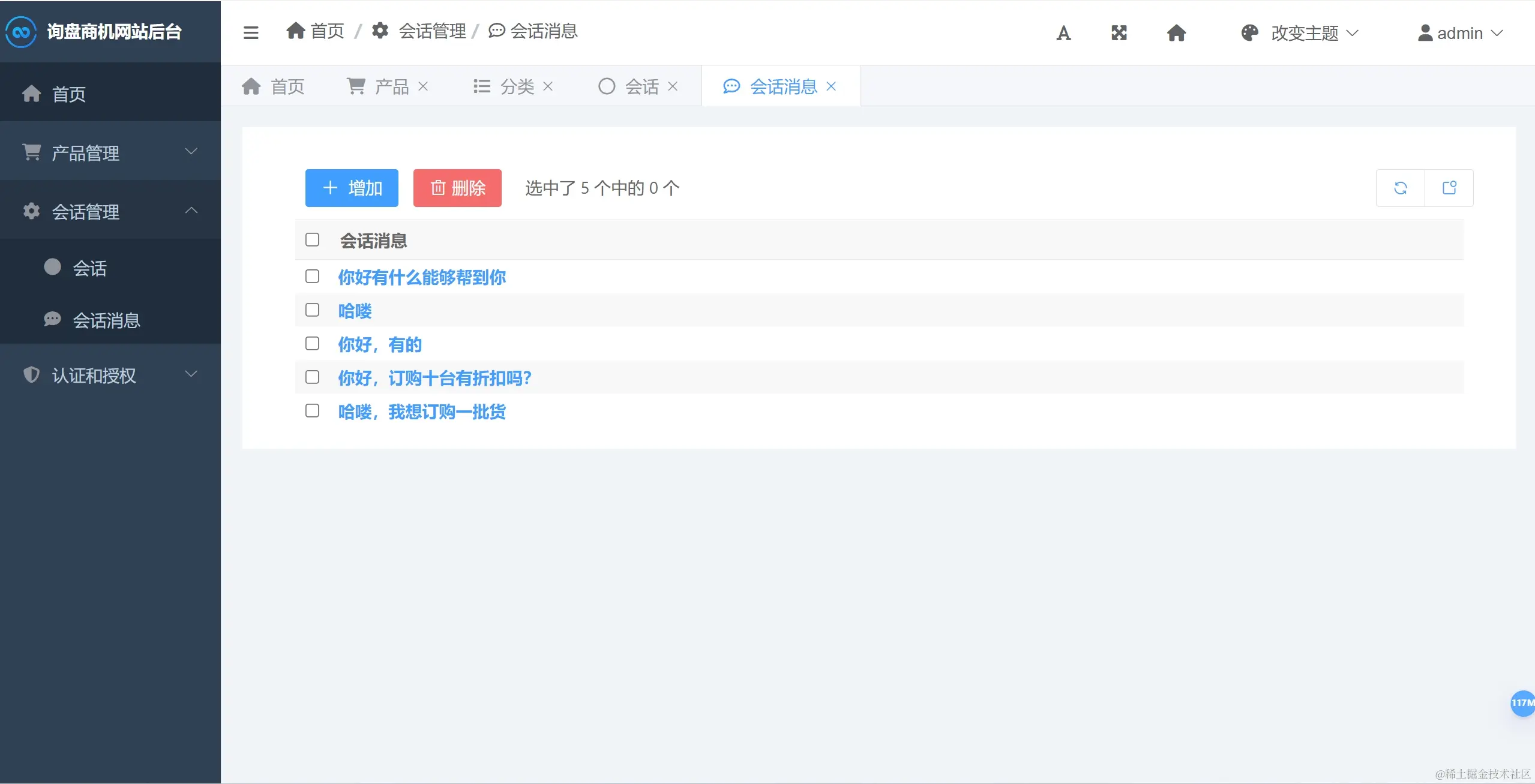Image resolution: width=1535 pixels, height=784 pixels.
Task: Open 会话 item in the sidebar
Action: (90, 268)
